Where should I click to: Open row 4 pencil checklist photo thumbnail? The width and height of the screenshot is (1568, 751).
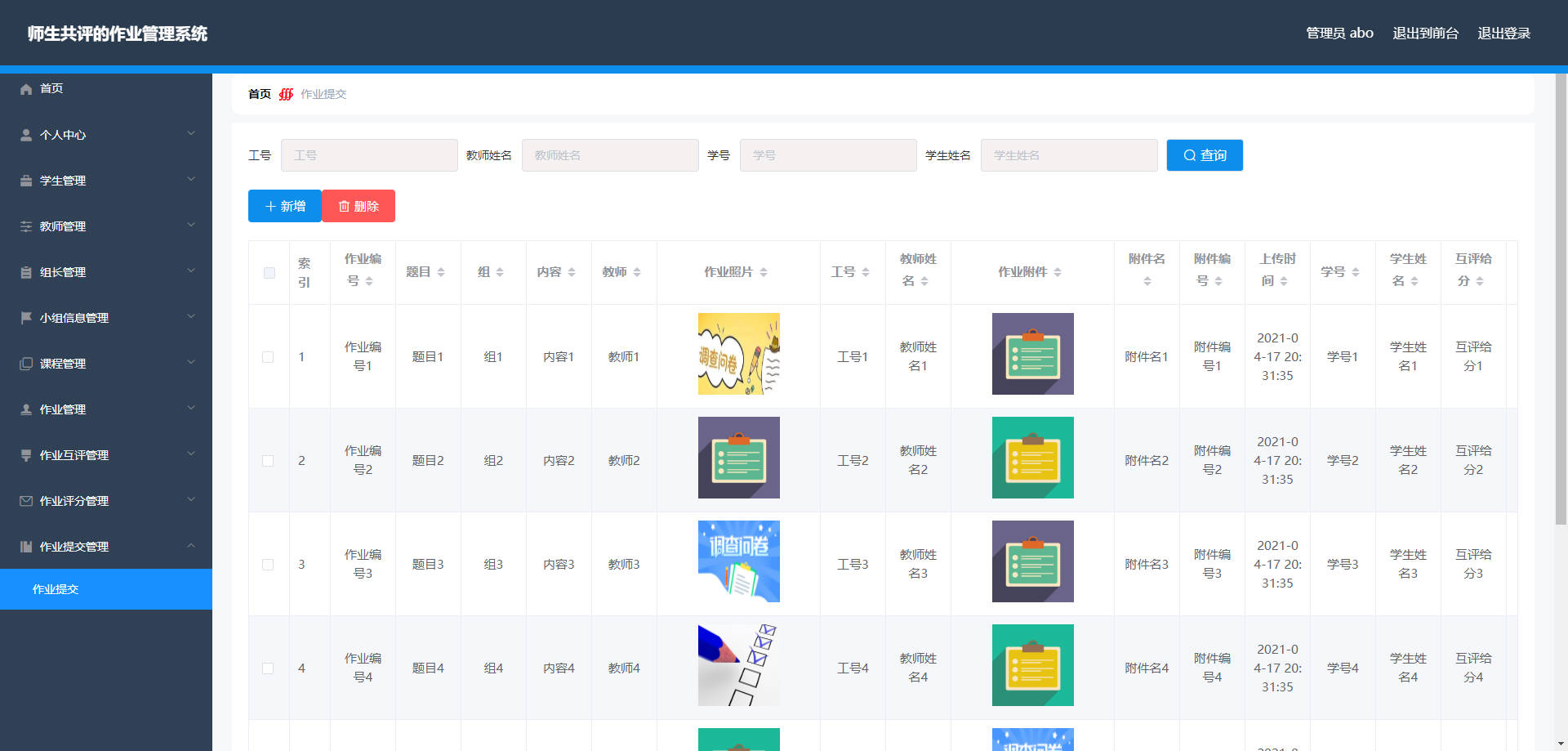click(739, 665)
